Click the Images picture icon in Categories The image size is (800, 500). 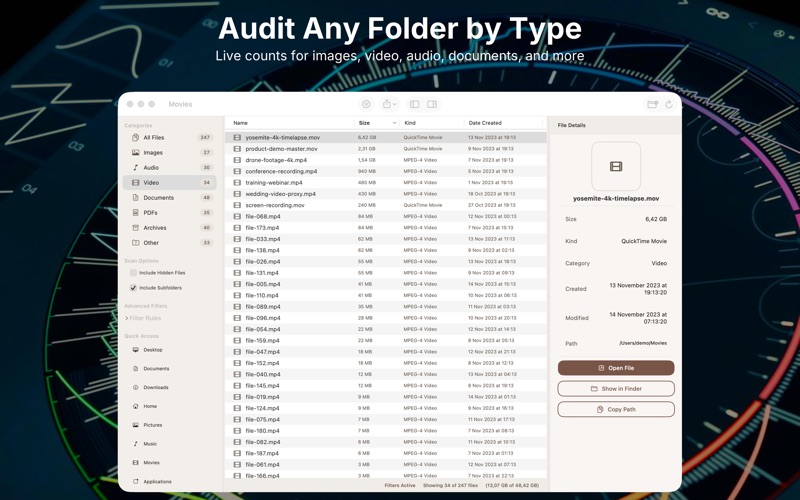tap(135, 153)
